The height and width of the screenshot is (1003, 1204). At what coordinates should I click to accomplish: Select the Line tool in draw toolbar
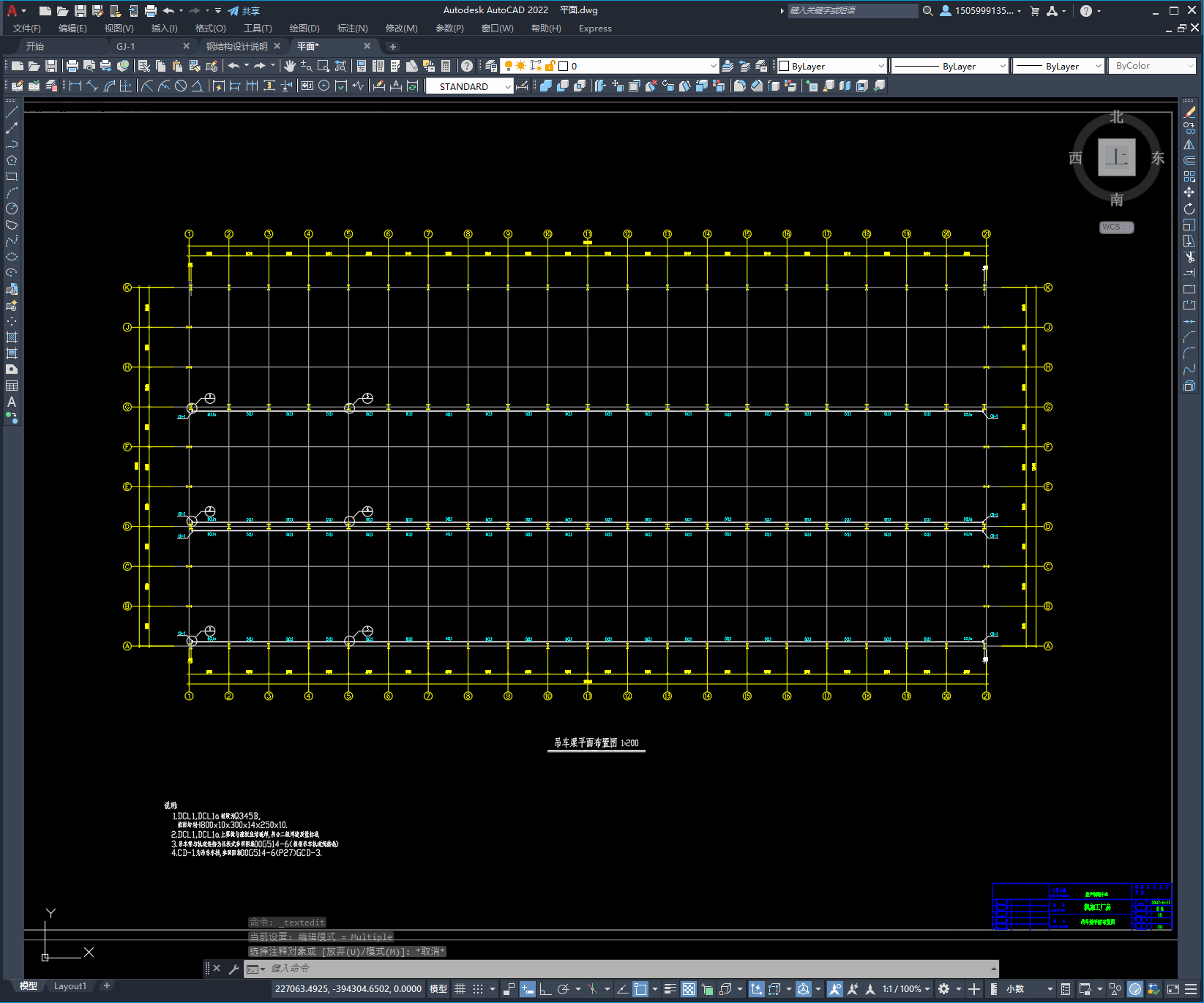12,112
